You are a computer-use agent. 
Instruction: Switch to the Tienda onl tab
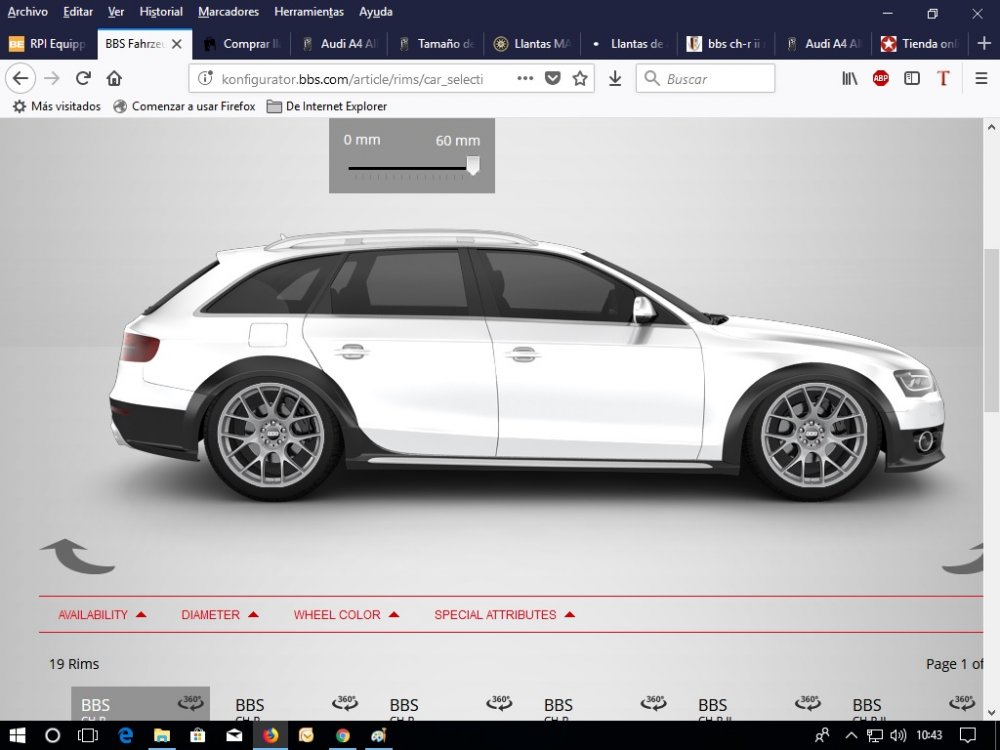(920, 43)
